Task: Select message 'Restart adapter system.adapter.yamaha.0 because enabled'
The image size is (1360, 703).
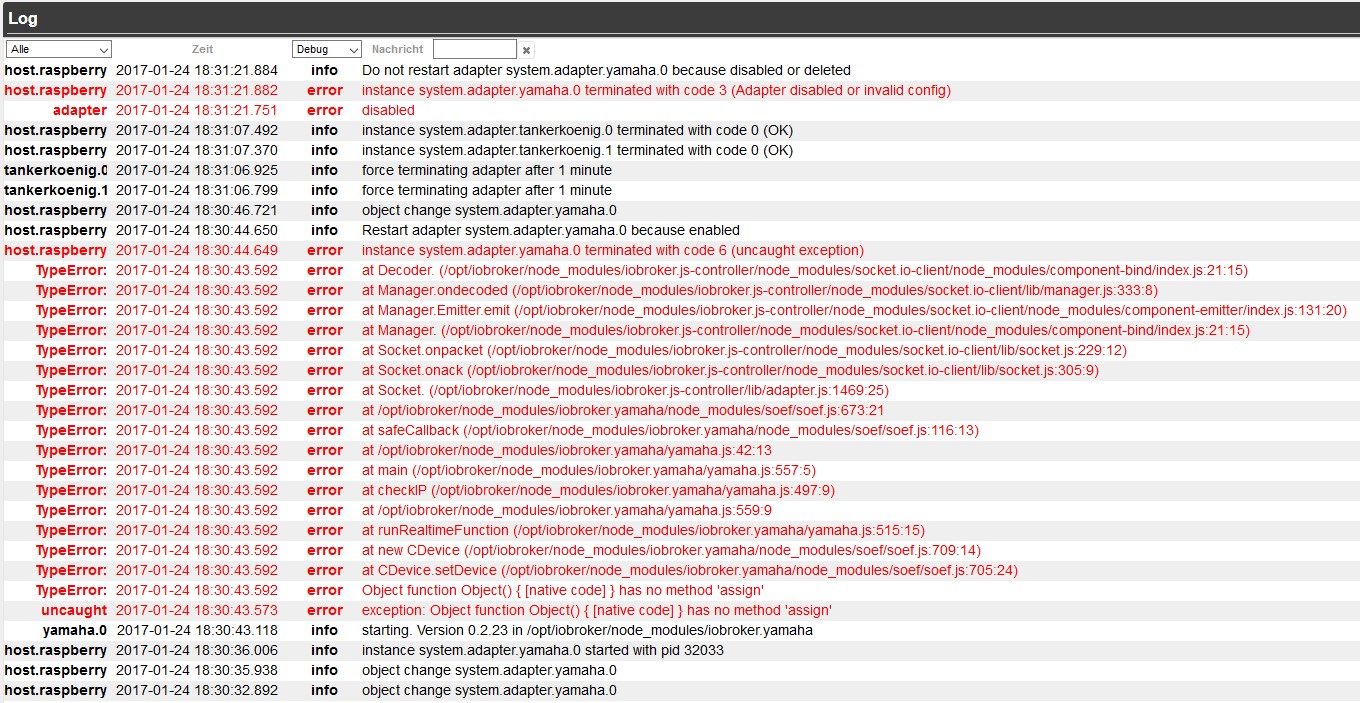Action: point(551,231)
